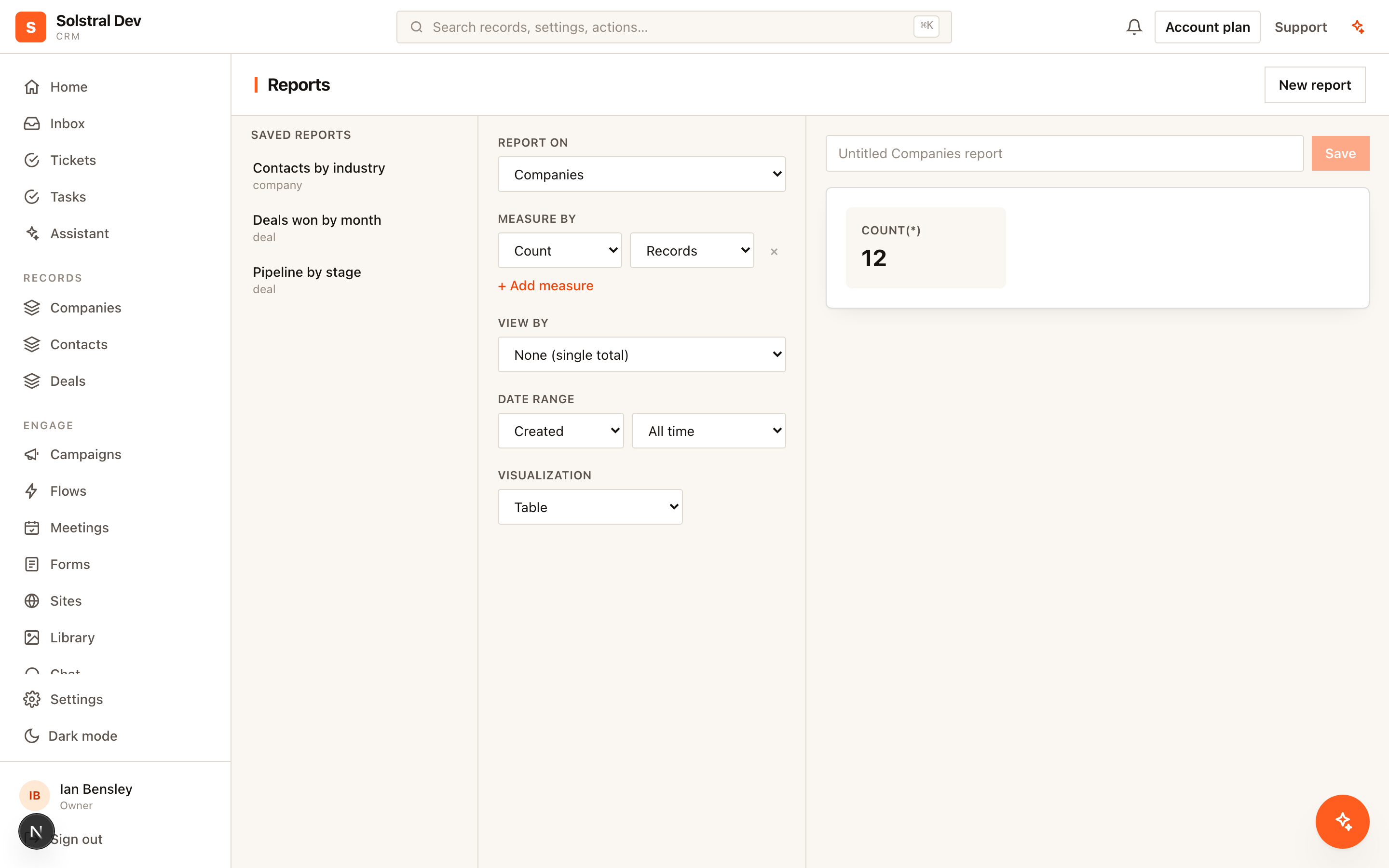Open the Support link
Image resolution: width=1389 pixels, height=868 pixels.
click(1300, 27)
